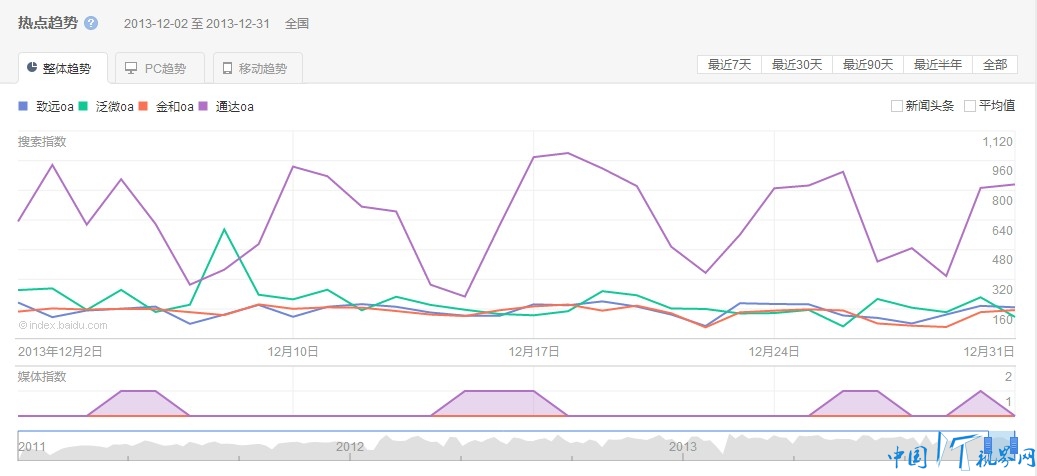Screen dimensions: 1037x476
Task: Select the 最近7天 range button
Action: [x=729, y=65]
